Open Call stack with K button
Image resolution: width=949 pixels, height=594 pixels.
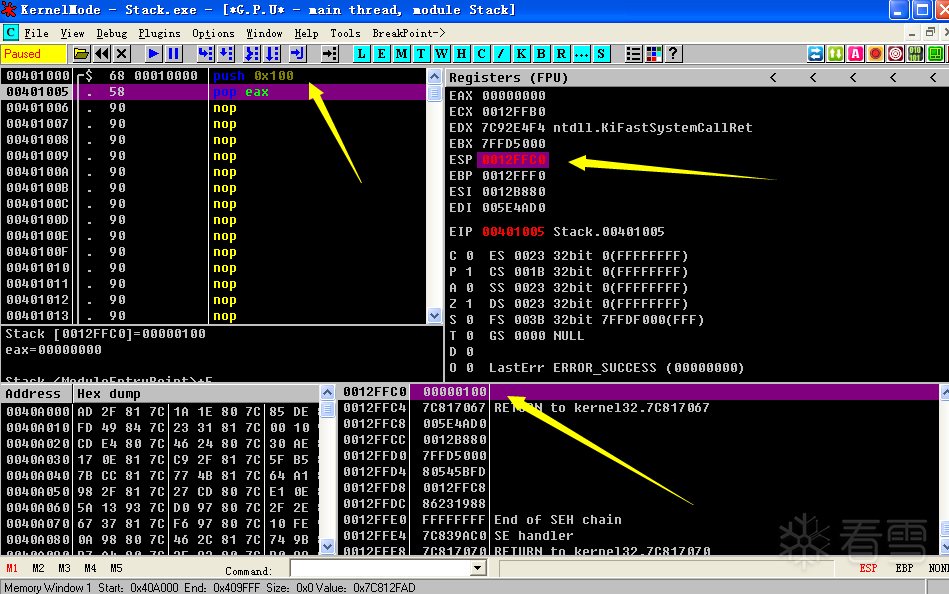coord(521,54)
